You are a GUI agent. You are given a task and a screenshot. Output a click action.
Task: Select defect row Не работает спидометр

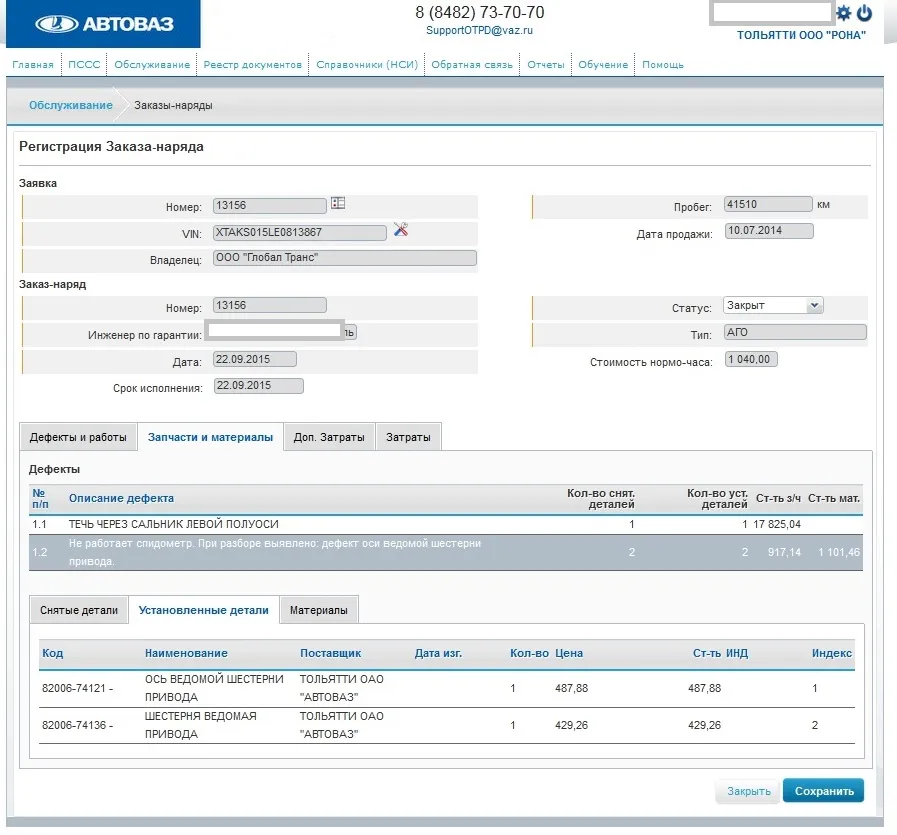click(446, 552)
